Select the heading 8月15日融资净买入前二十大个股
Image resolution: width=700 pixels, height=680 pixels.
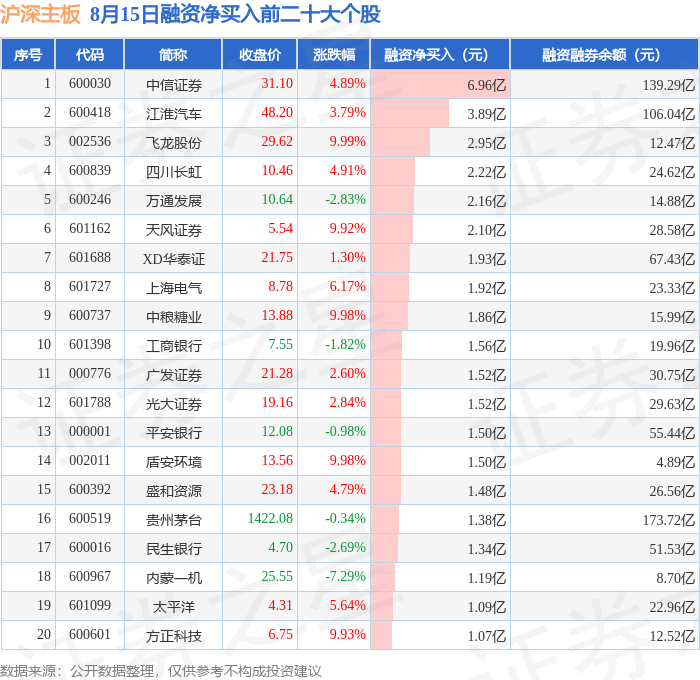(x=235, y=14)
